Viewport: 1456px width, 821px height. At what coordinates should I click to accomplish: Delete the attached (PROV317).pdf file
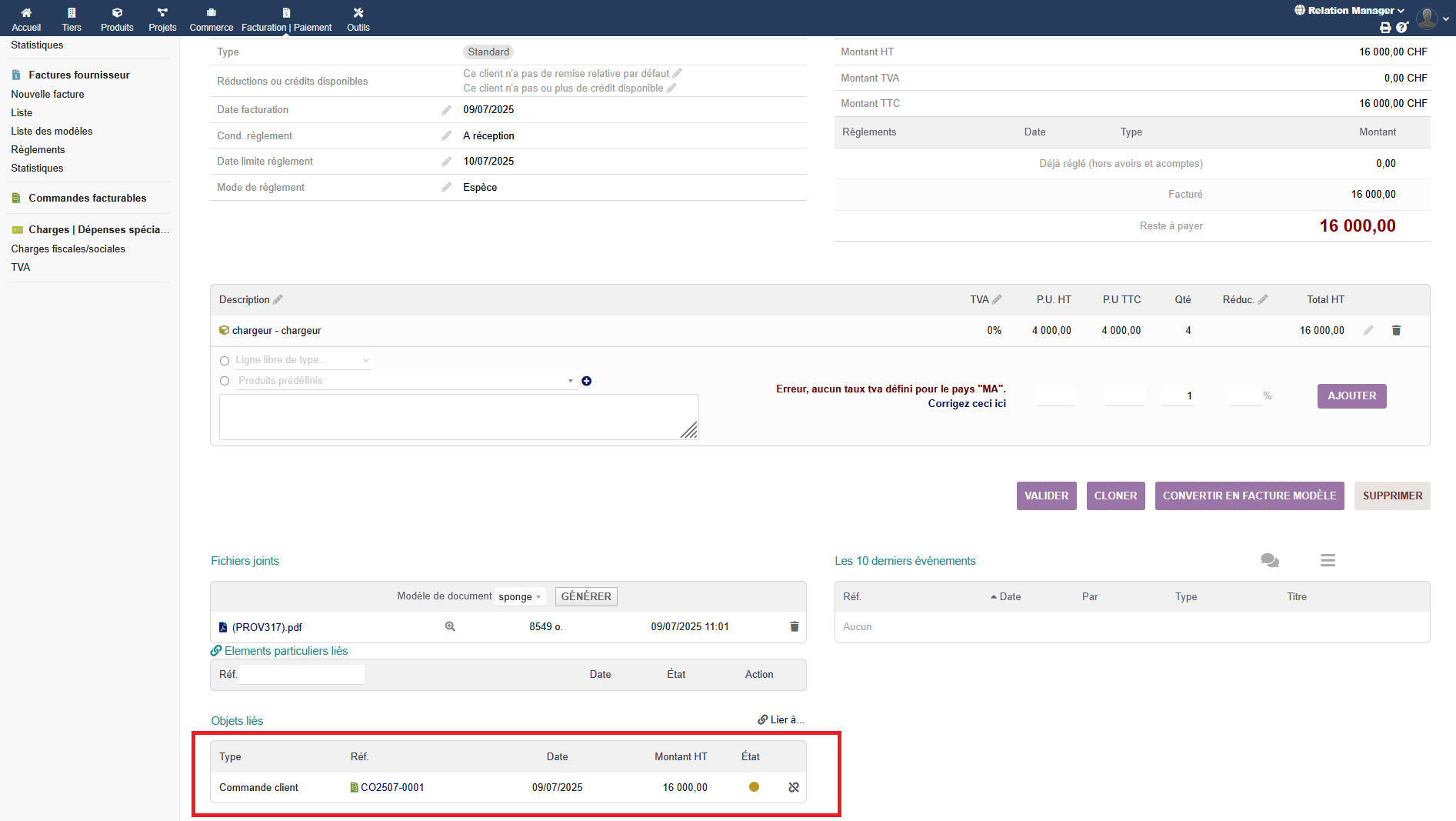(x=794, y=627)
